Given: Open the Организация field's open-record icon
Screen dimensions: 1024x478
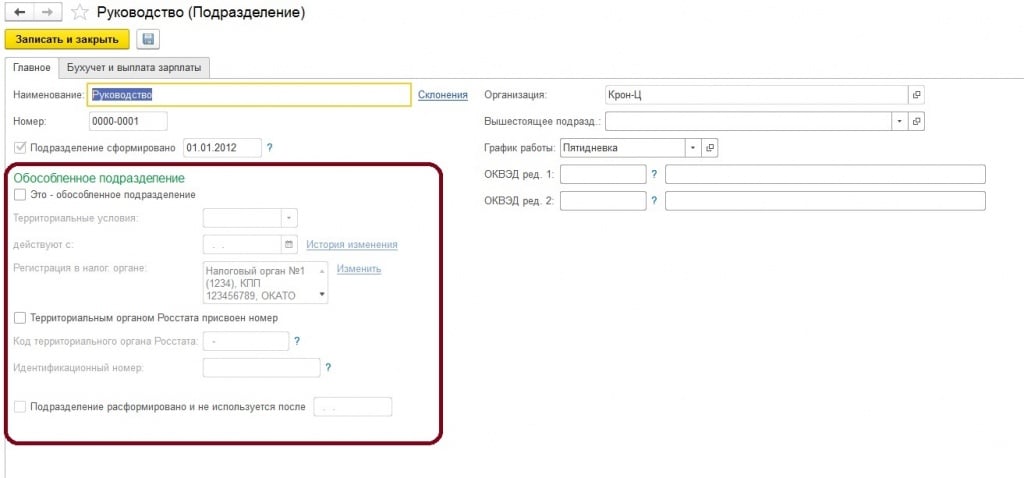Looking at the screenshot, I should [x=916, y=95].
